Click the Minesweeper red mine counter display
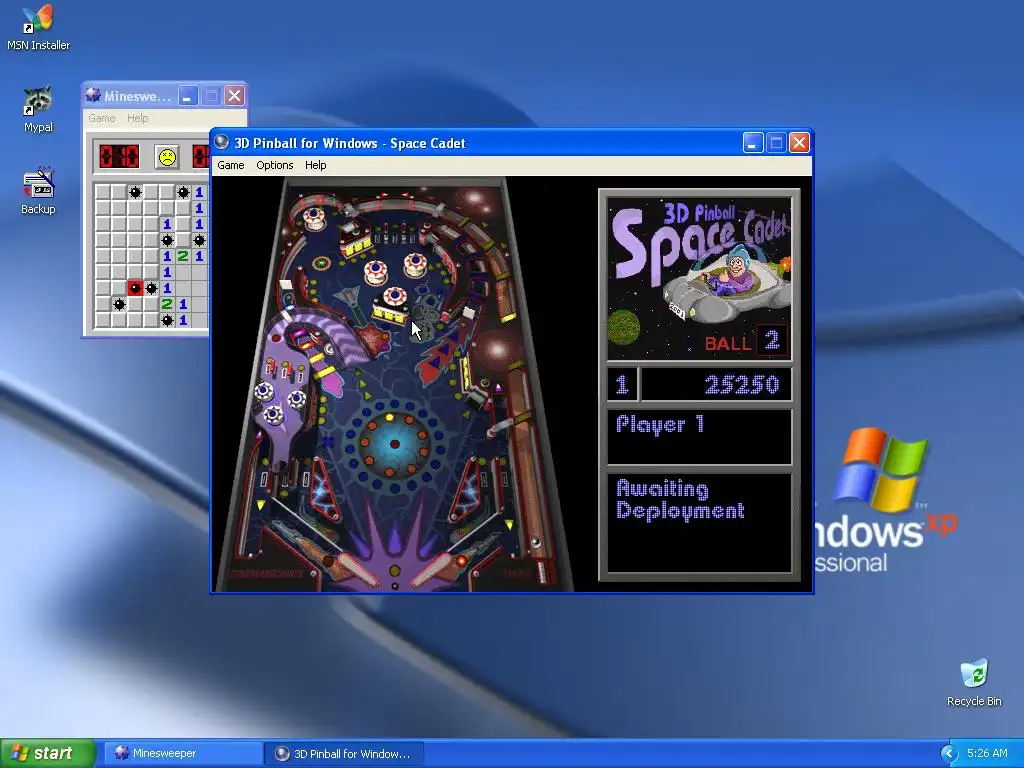The width and height of the screenshot is (1024, 768). coord(119,157)
